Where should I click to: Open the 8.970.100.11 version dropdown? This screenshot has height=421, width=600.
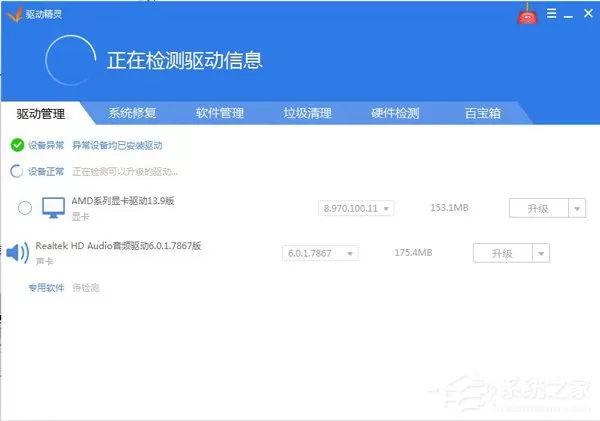click(356, 208)
